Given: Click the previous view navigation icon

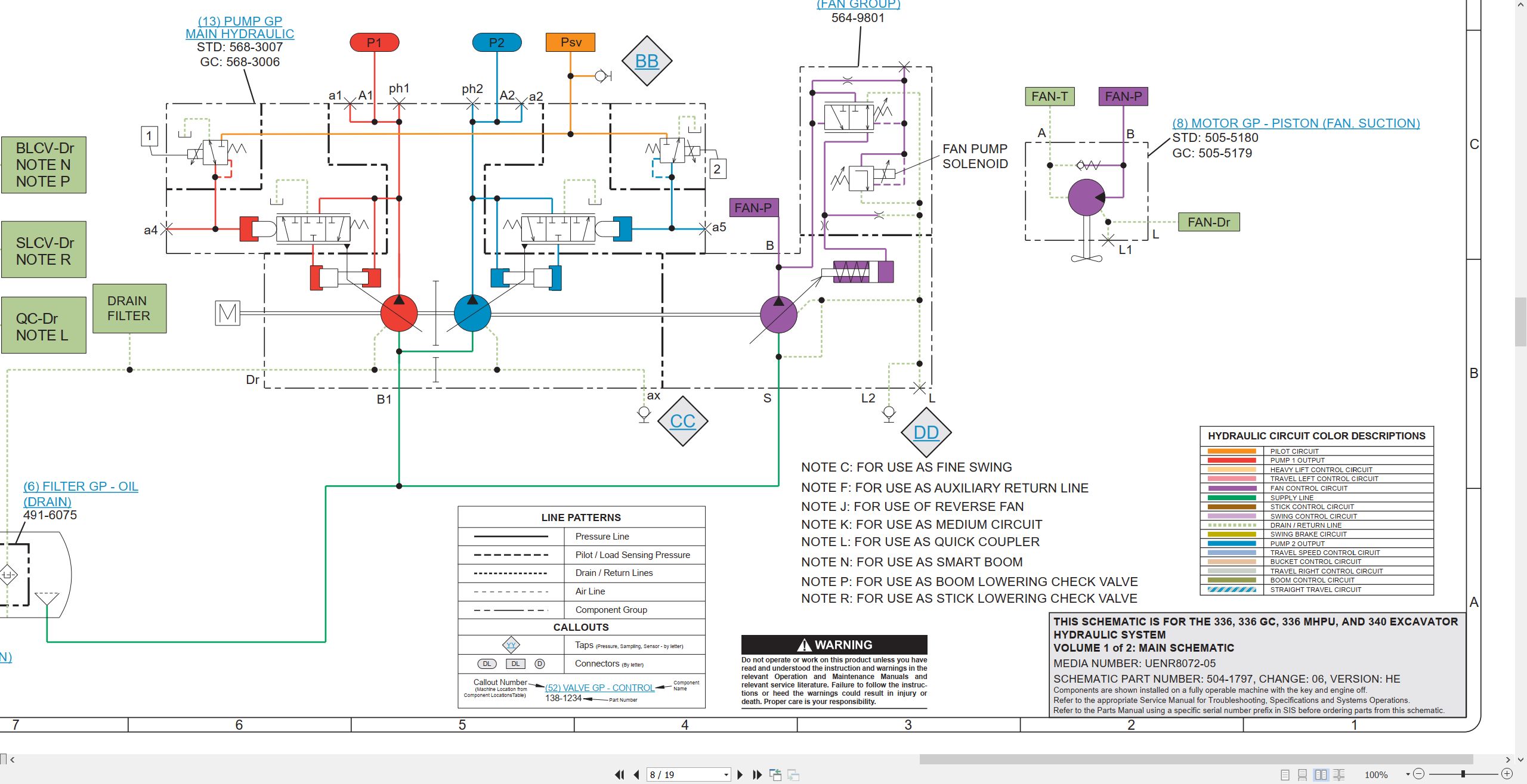Looking at the screenshot, I should [775, 774].
